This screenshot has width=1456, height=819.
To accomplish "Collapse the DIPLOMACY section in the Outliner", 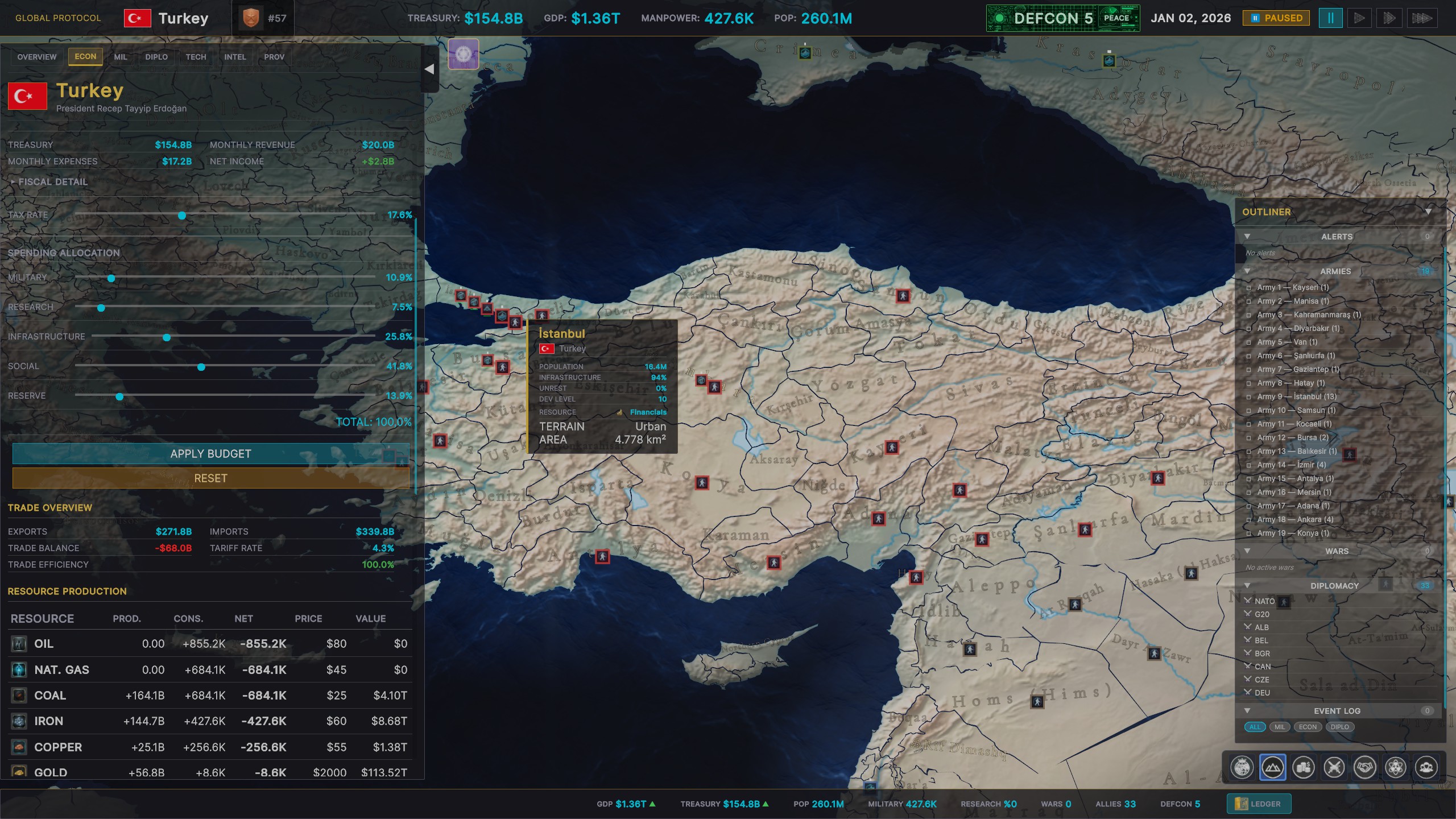I will point(1247,585).
